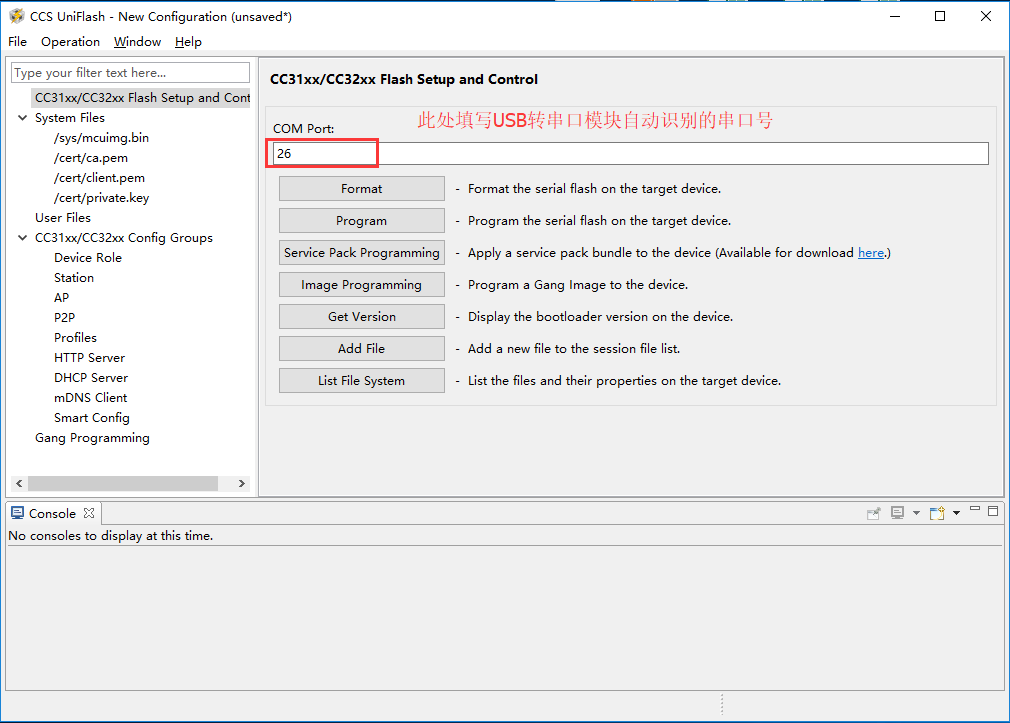This screenshot has width=1010, height=723.
Task: Open the Window menu
Action: [137, 42]
